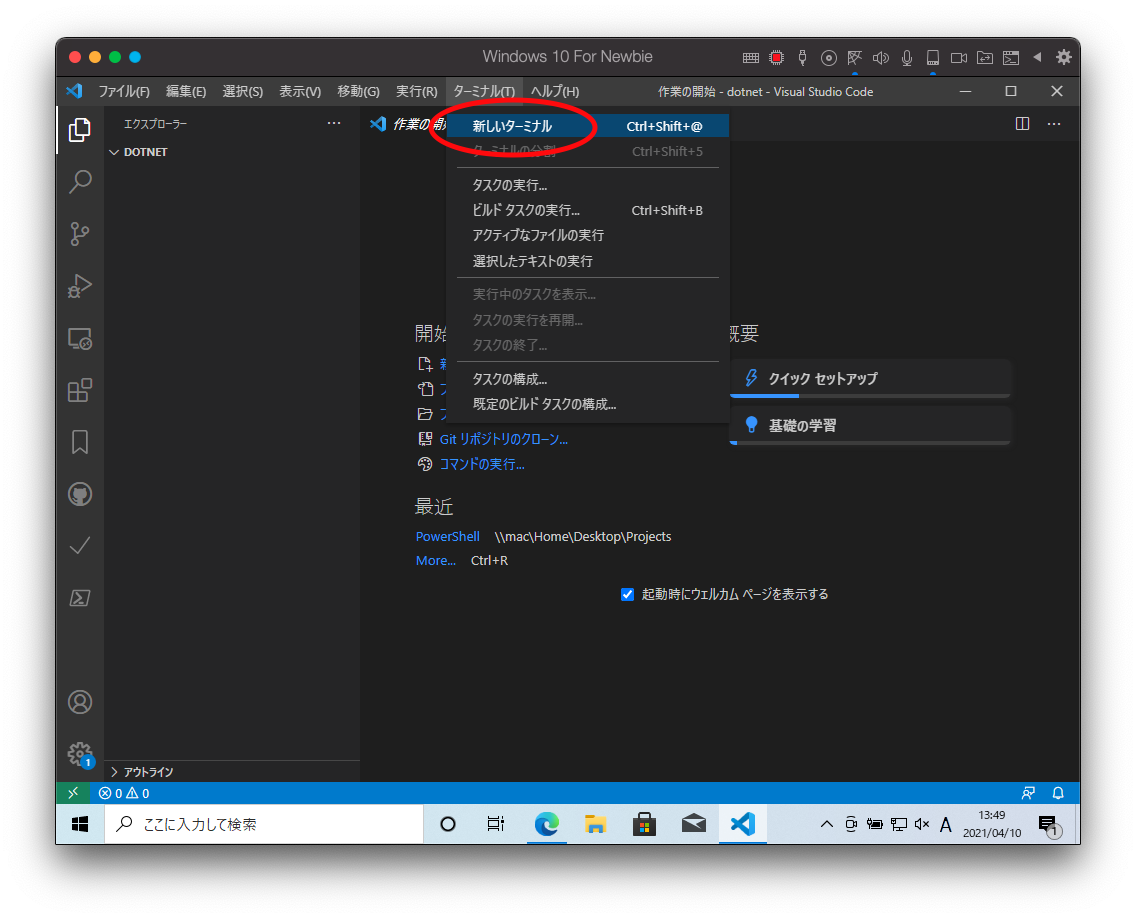Open the Accounts icon in the activity bar
This screenshot has width=1136, height=918.
[x=80, y=701]
